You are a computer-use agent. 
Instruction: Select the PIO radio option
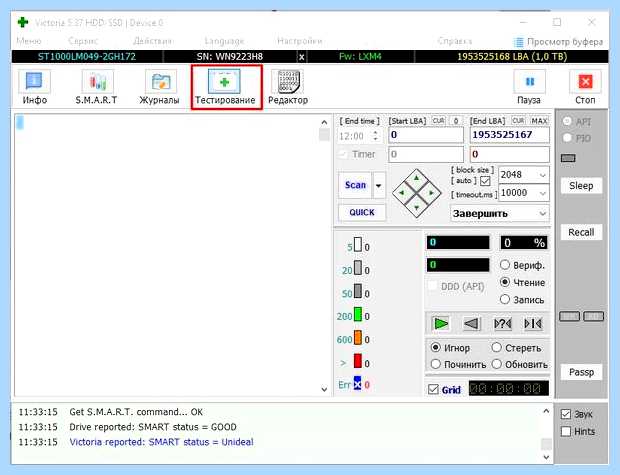pos(567,138)
